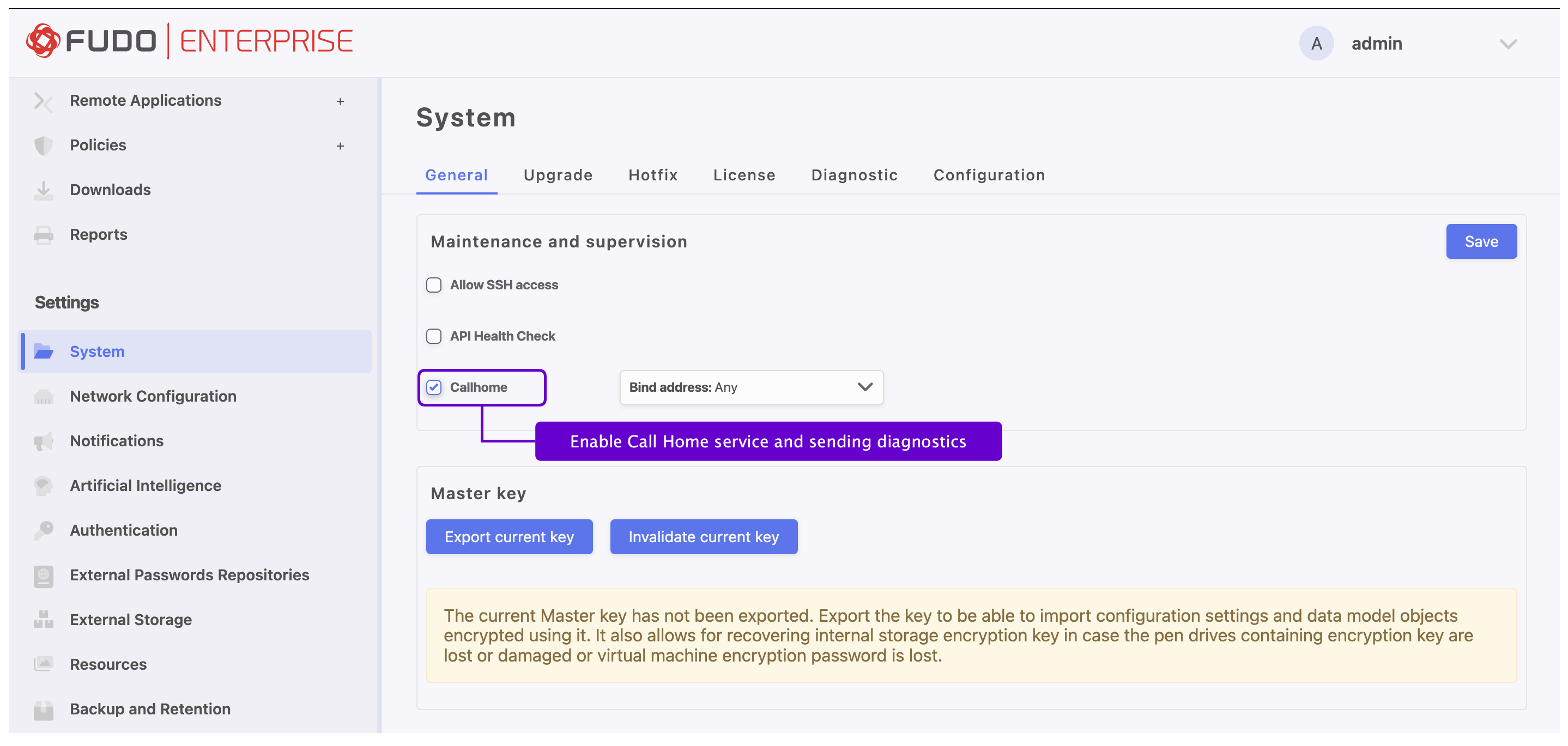The image size is (1568, 746).
Task: Click the Master key warning message
Action: (x=971, y=636)
